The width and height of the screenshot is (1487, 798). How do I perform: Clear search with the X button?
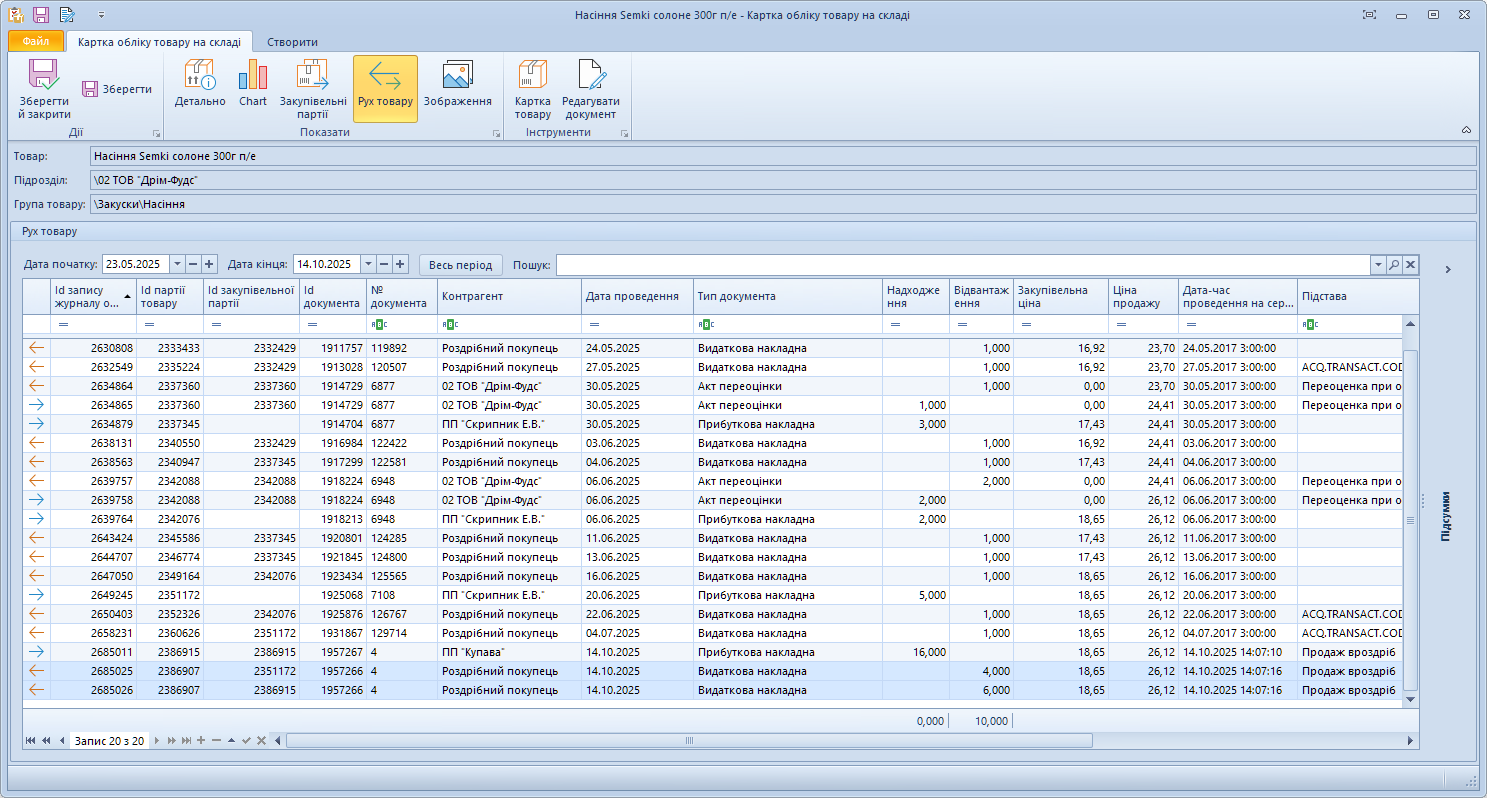pos(1410,264)
